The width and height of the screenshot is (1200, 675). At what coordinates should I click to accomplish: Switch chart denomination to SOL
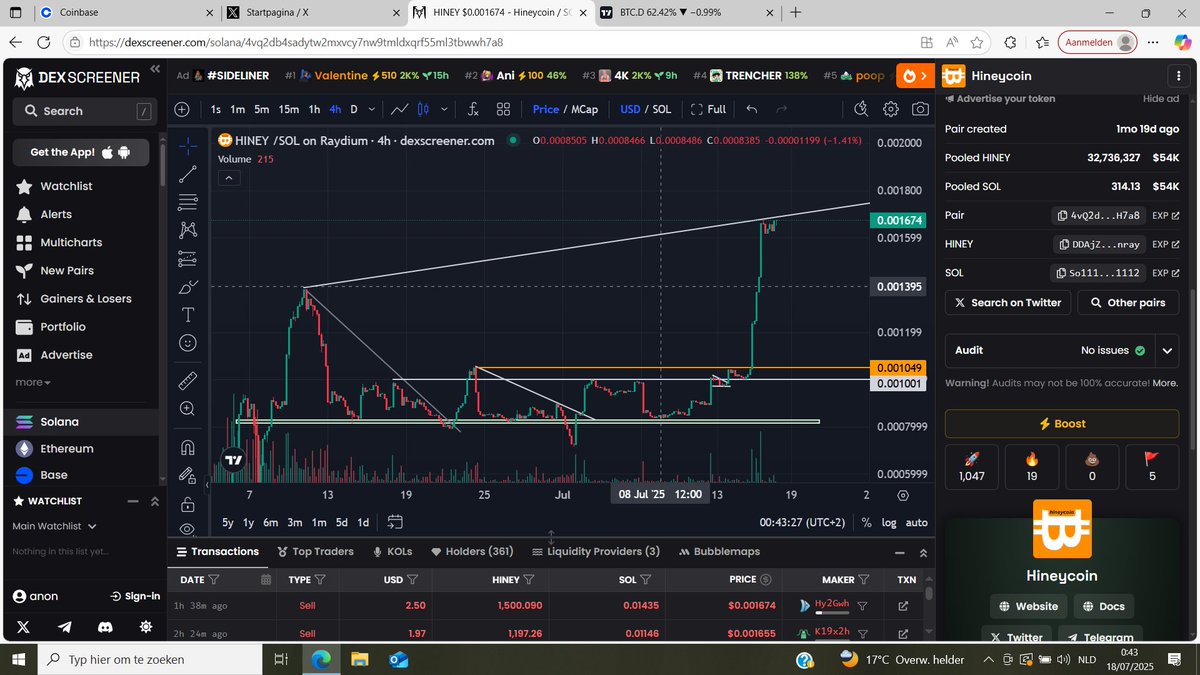click(662, 109)
